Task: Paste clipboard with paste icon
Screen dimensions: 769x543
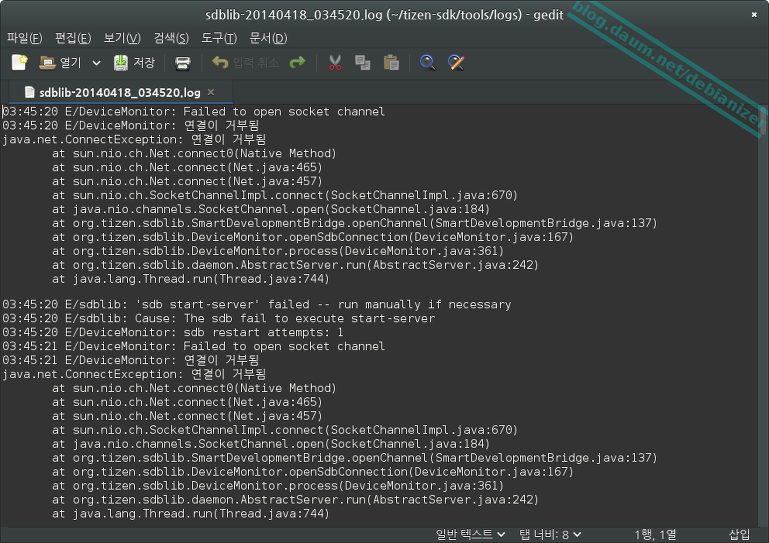Action: [391, 63]
